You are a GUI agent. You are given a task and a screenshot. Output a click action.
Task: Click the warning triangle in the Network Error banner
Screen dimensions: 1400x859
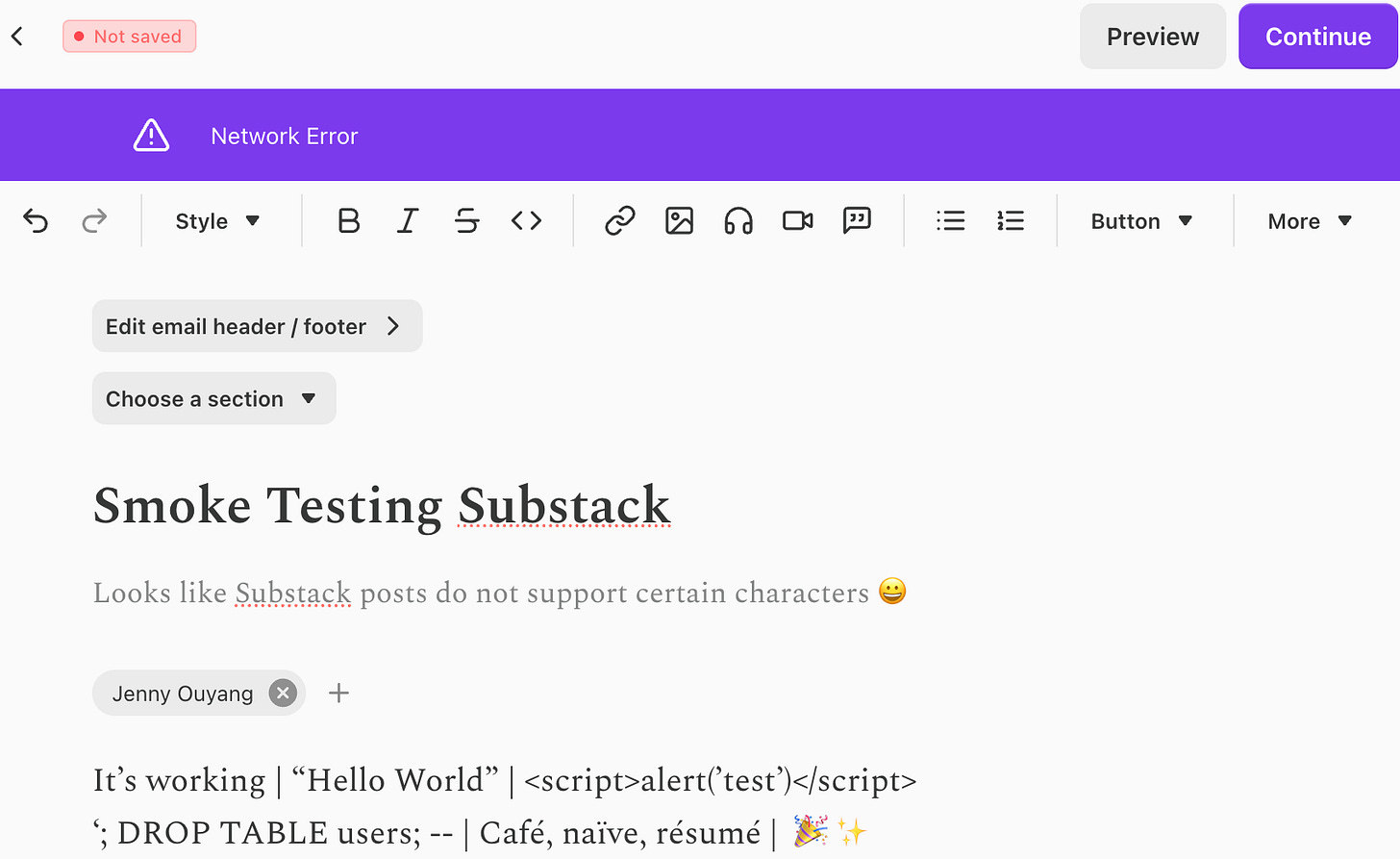(x=151, y=136)
